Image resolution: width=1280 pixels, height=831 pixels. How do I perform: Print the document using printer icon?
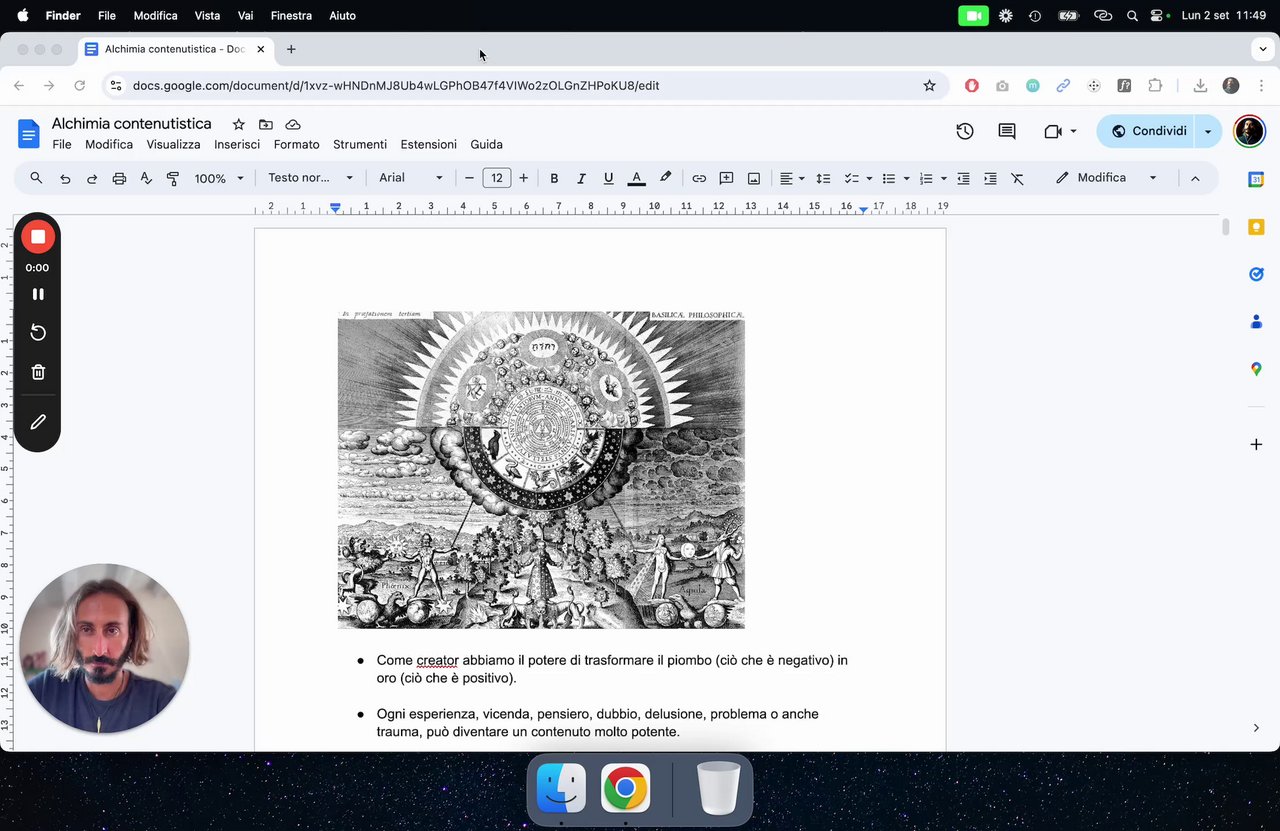pyautogui.click(x=119, y=178)
